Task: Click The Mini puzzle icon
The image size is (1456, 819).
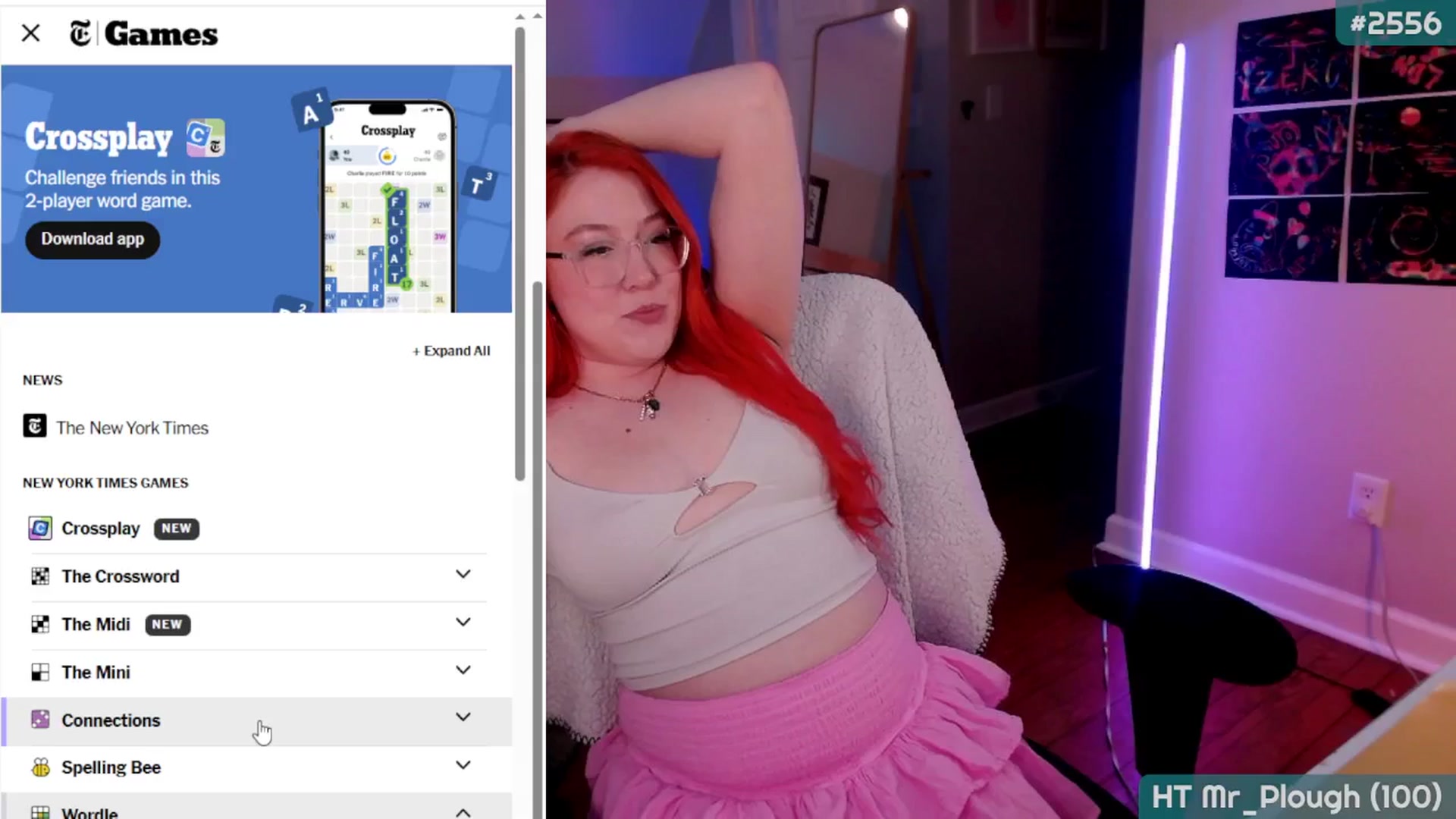Action: (40, 672)
